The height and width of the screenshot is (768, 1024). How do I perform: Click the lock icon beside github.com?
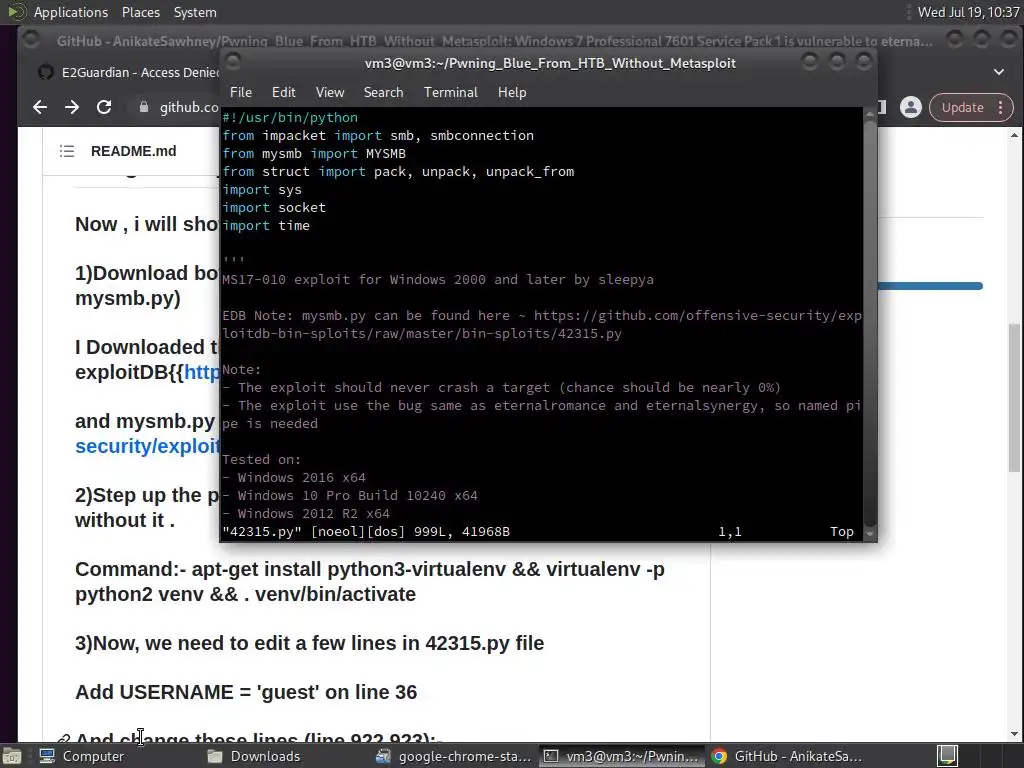144,107
